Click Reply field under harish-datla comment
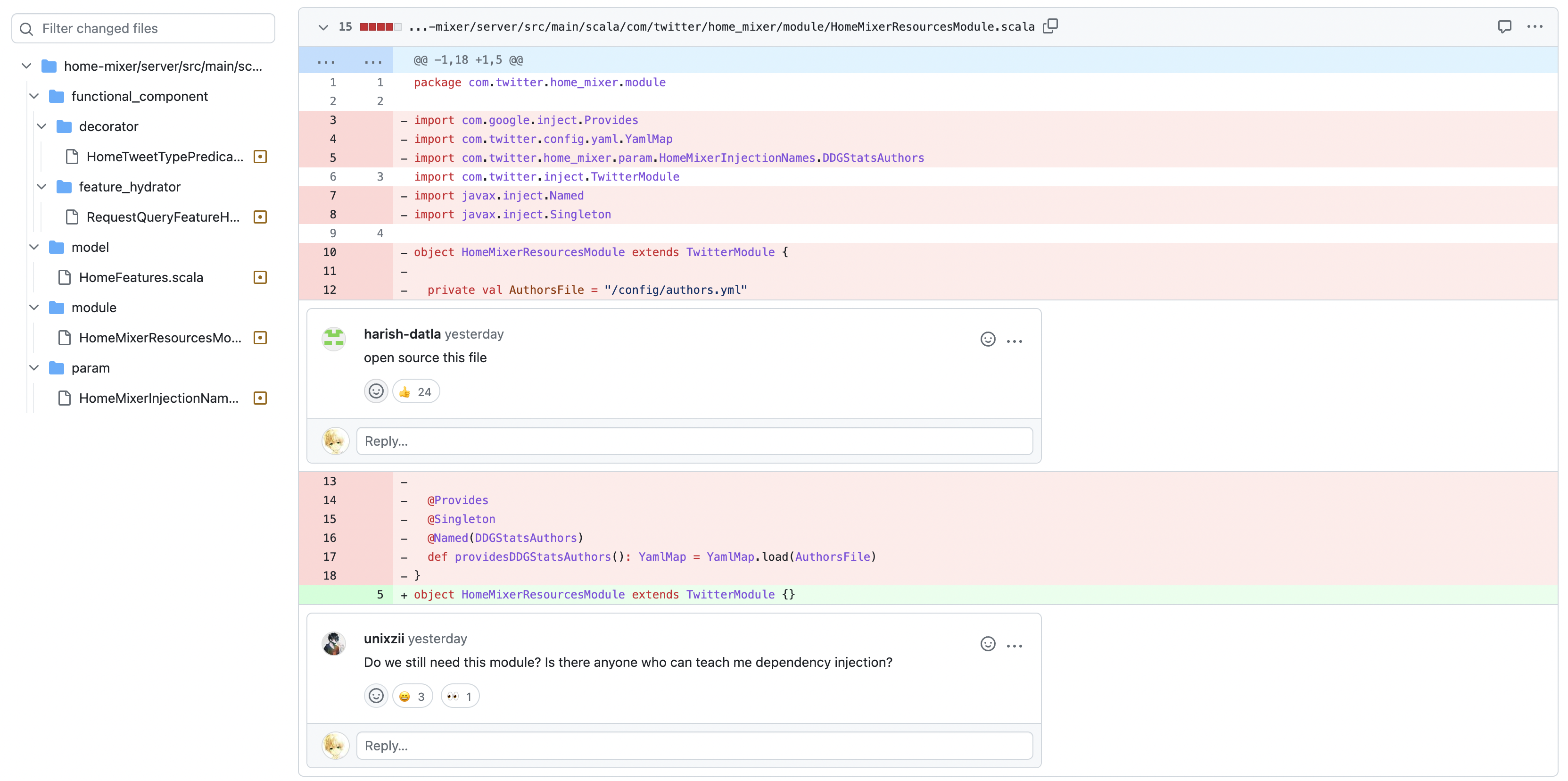This screenshot has width=1568, height=781. (x=694, y=441)
